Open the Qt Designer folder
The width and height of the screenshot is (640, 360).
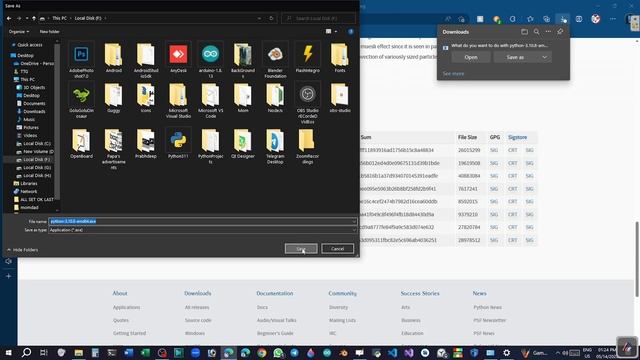(x=243, y=143)
